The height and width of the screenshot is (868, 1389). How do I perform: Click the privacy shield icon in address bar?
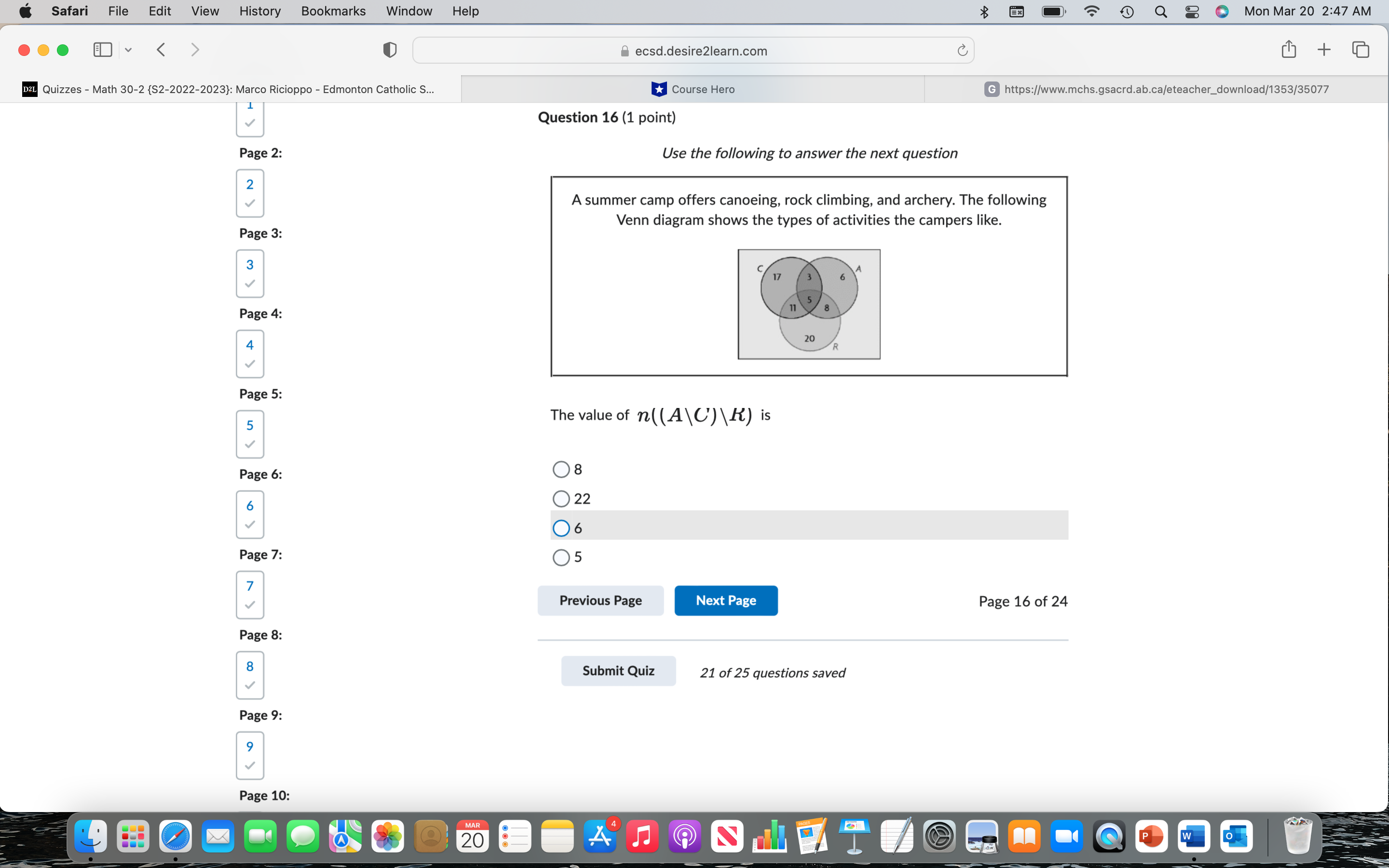point(389,50)
